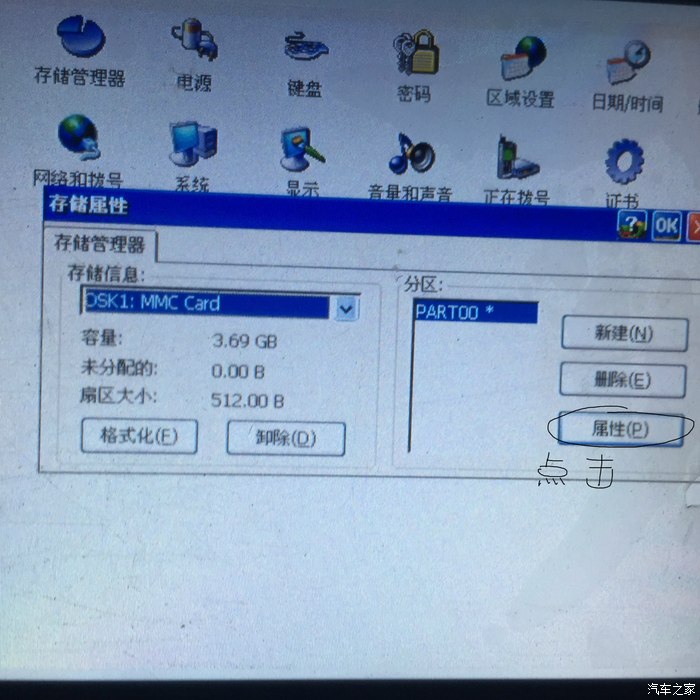Confirm the dialog with the OK title button
Image resolution: width=700 pixels, height=700 pixels.
(667, 226)
